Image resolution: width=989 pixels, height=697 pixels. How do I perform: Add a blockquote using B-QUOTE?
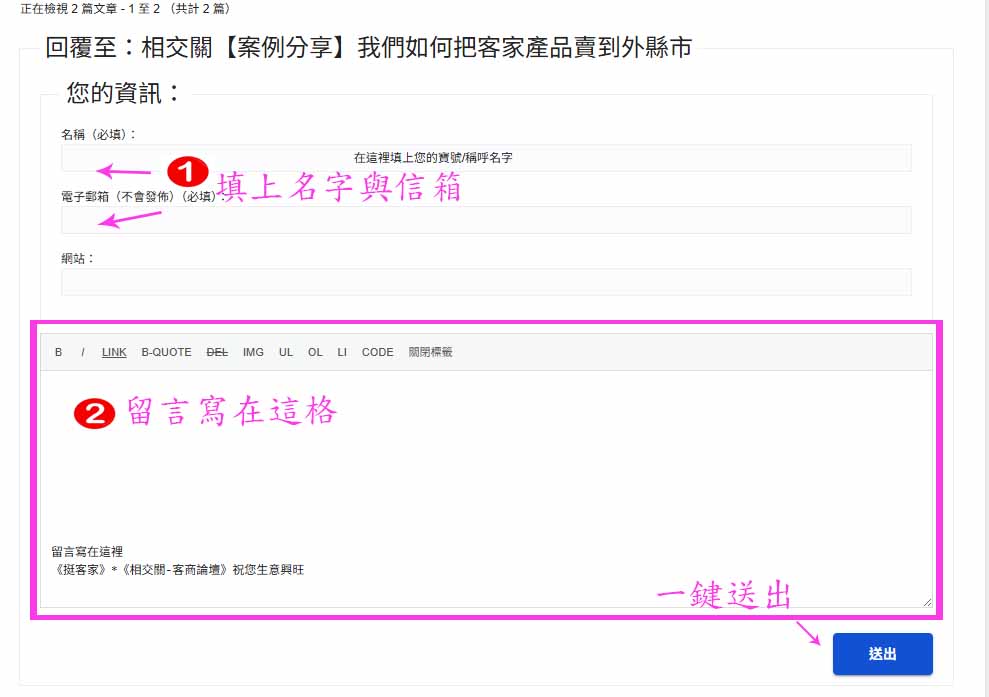point(166,352)
